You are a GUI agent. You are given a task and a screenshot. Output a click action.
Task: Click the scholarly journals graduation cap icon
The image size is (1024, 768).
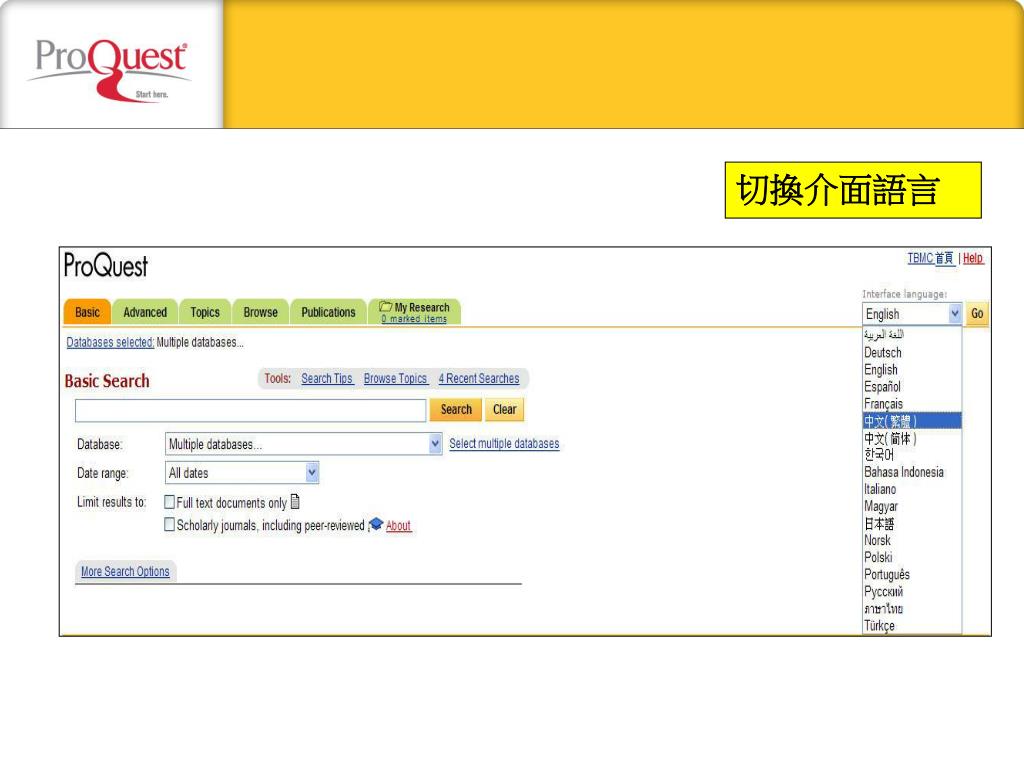pyautogui.click(x=376, y=524)
